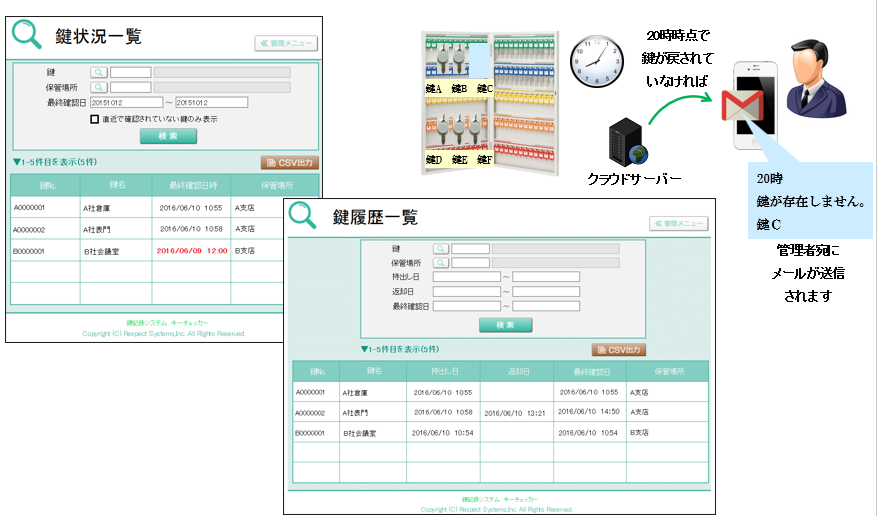Sort by 鍵No. header in 鍵状況一覧 table
The height and width of the screenshot is (518, 877).
tap(46, 185)
